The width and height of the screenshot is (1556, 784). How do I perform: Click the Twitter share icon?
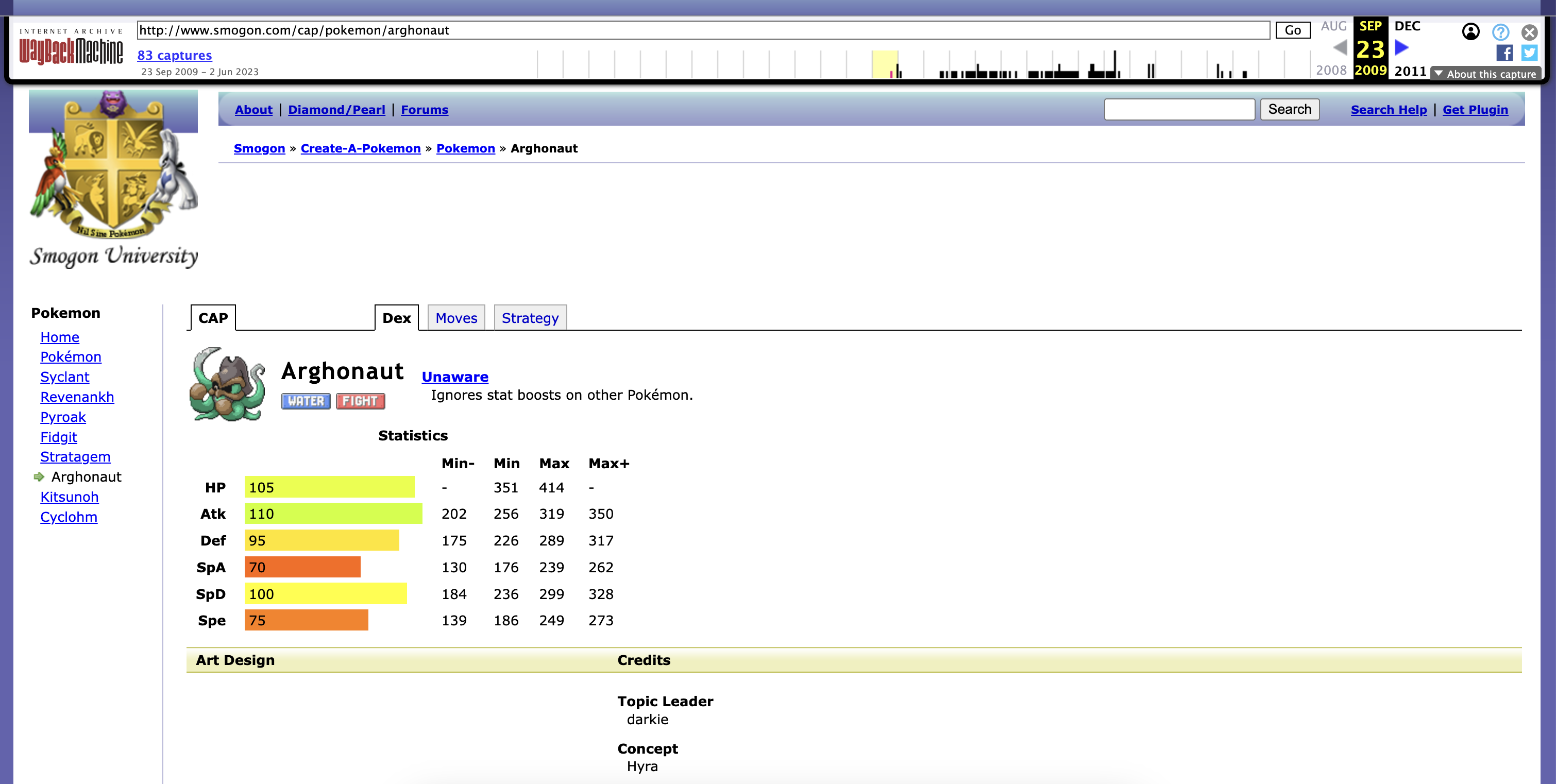point(1529,53)
